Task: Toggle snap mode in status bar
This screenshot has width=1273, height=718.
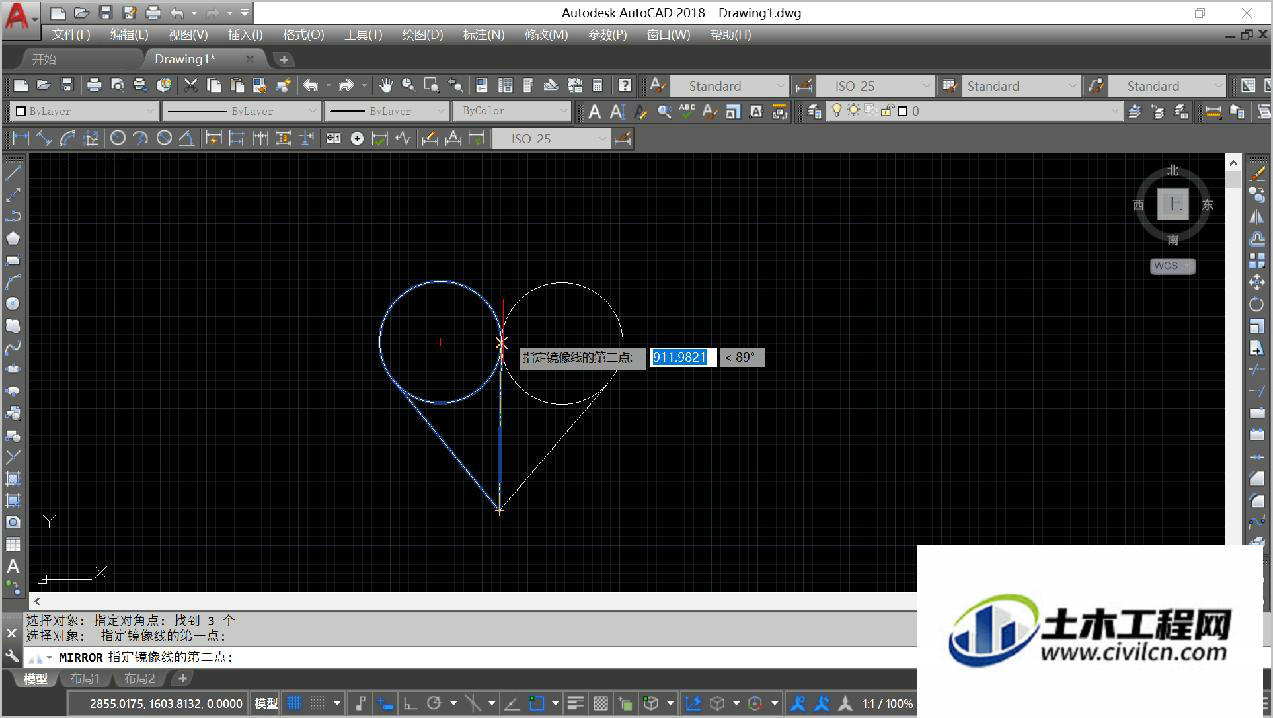Action: pos(318,703)
